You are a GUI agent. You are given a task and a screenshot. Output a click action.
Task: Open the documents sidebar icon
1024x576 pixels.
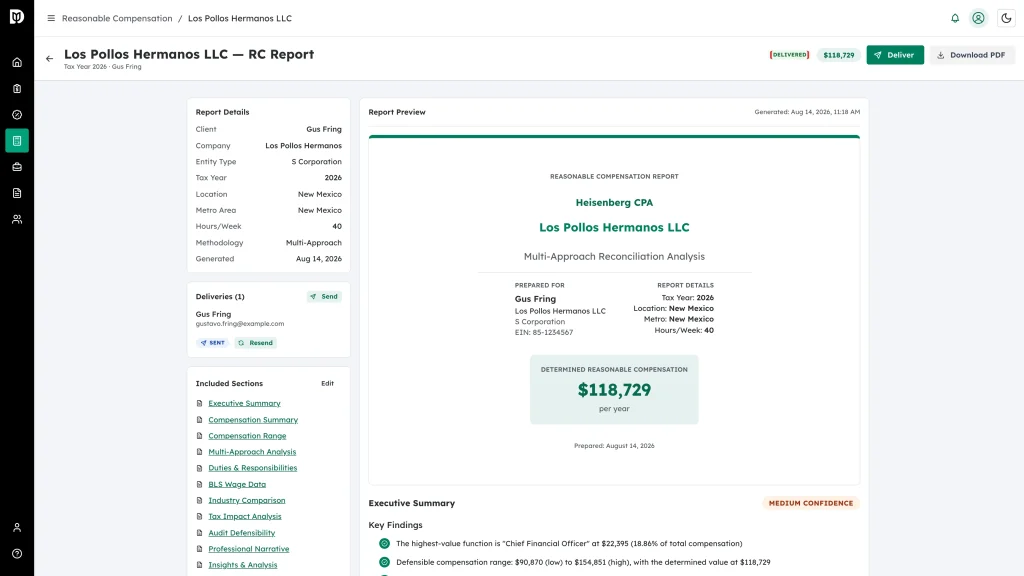click(17, 193)
